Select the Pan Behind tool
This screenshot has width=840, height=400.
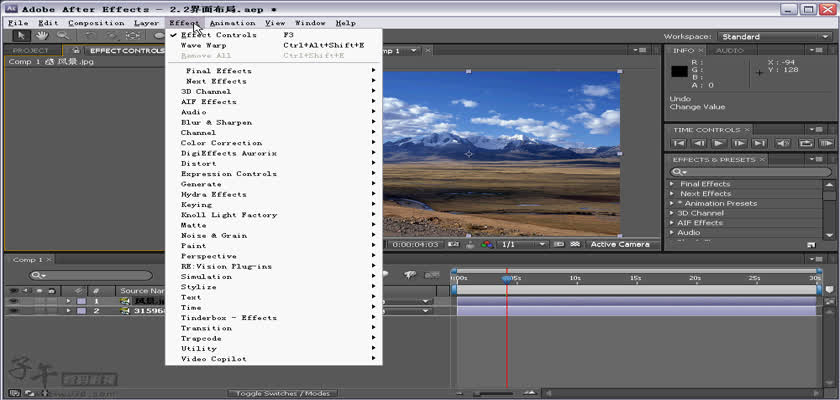[132, 36]
